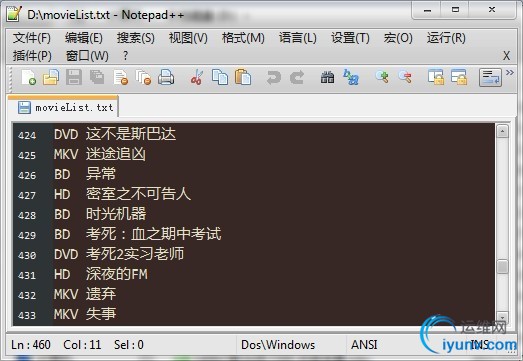Open the 设置(T) menu
Viewport: 523px width, 361px height.
click(350, 38)
